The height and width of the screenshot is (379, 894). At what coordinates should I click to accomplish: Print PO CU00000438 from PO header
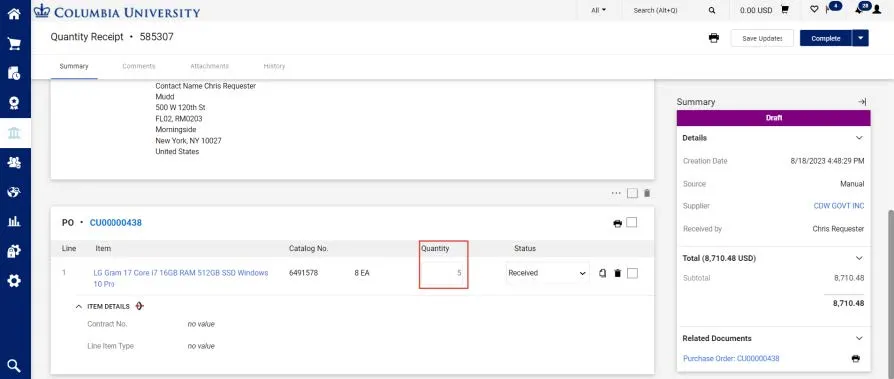tap(617, 223)
